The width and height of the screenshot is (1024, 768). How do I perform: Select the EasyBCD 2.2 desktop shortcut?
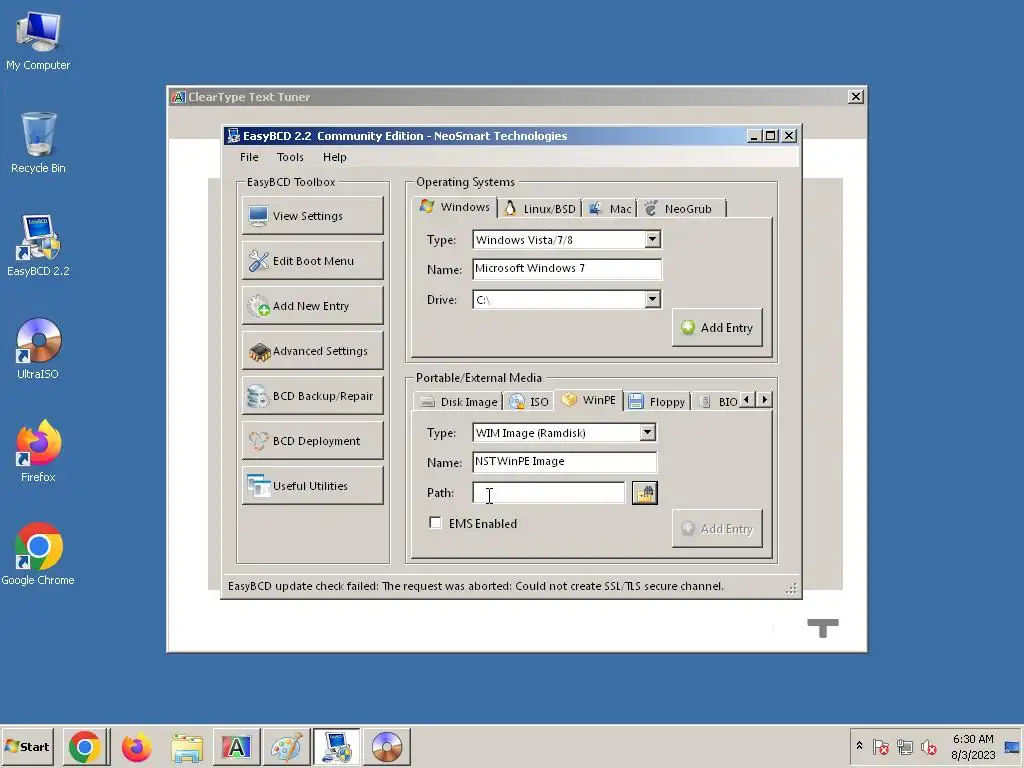pos(38,246)
